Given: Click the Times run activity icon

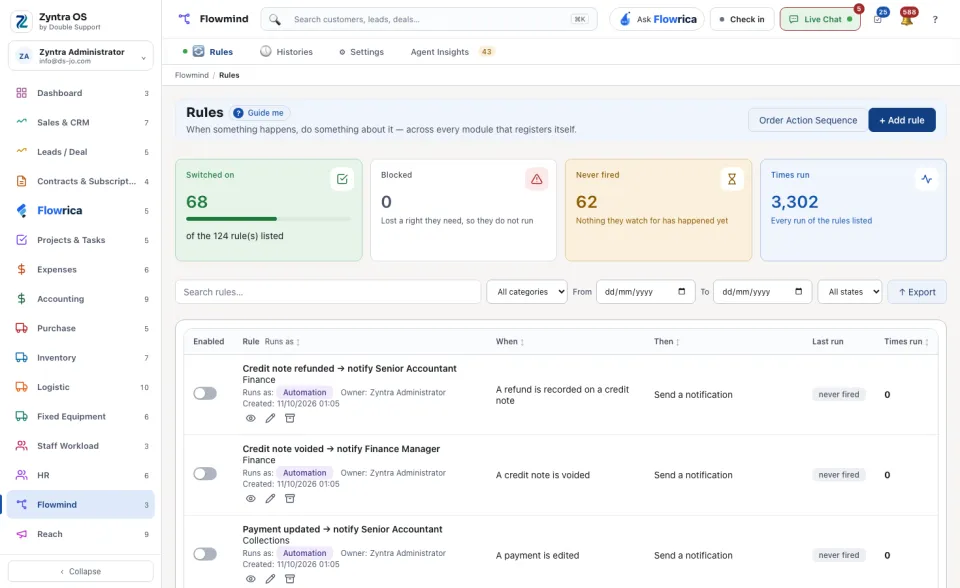Looking at the screenshot, I should (x=926, y=179).
